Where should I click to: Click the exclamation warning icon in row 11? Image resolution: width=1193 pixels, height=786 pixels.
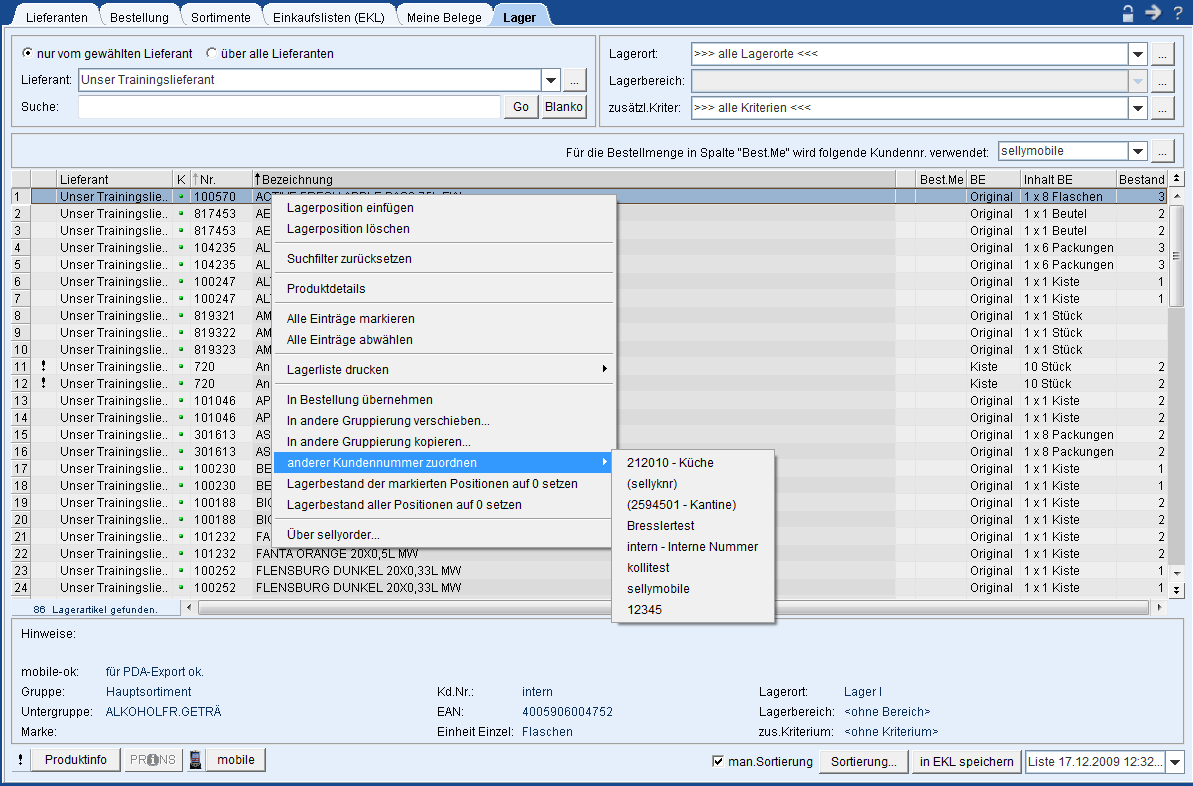[43, 366]
